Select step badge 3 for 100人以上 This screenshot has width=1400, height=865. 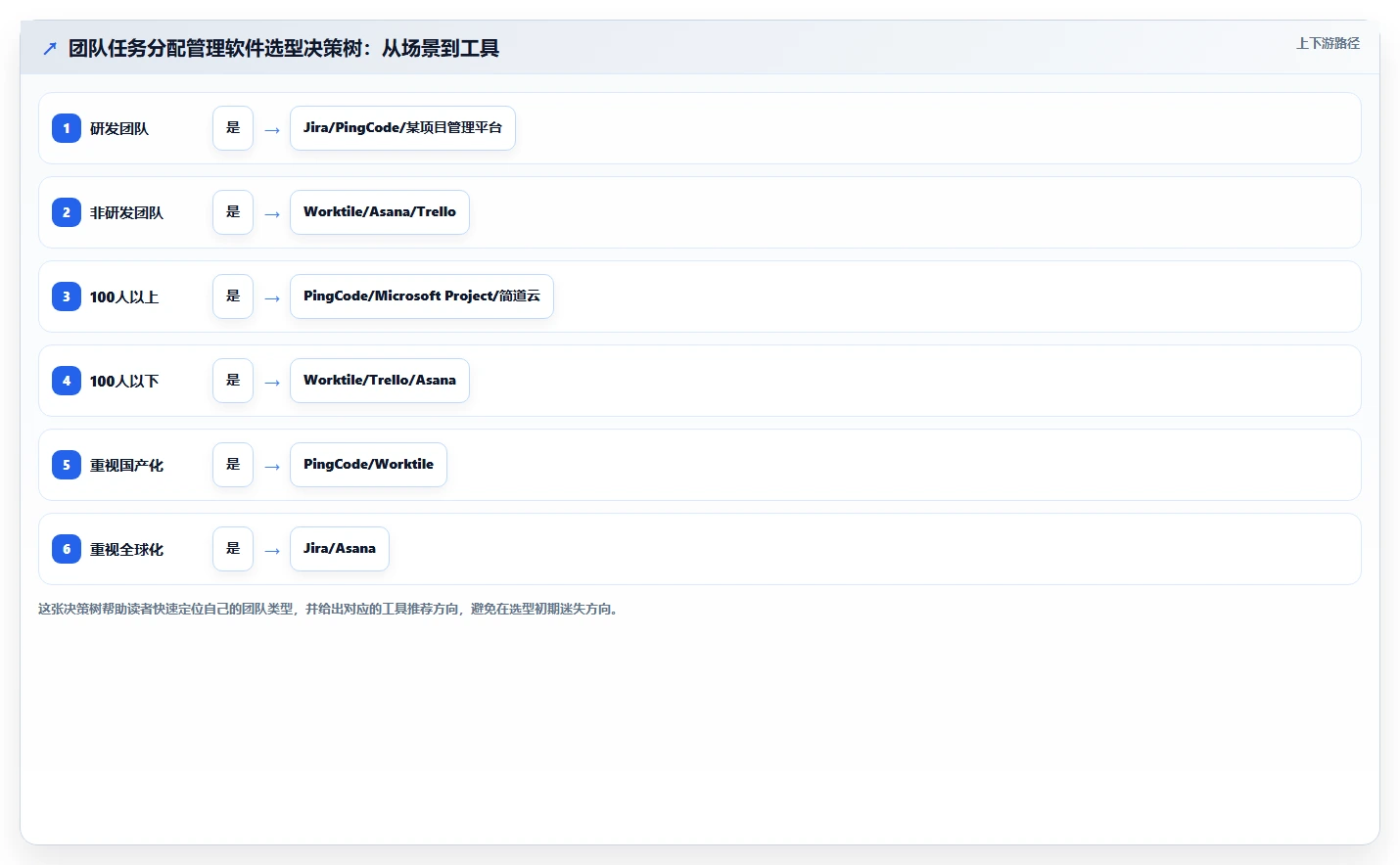pyautogui.click(x=67, y=296)
